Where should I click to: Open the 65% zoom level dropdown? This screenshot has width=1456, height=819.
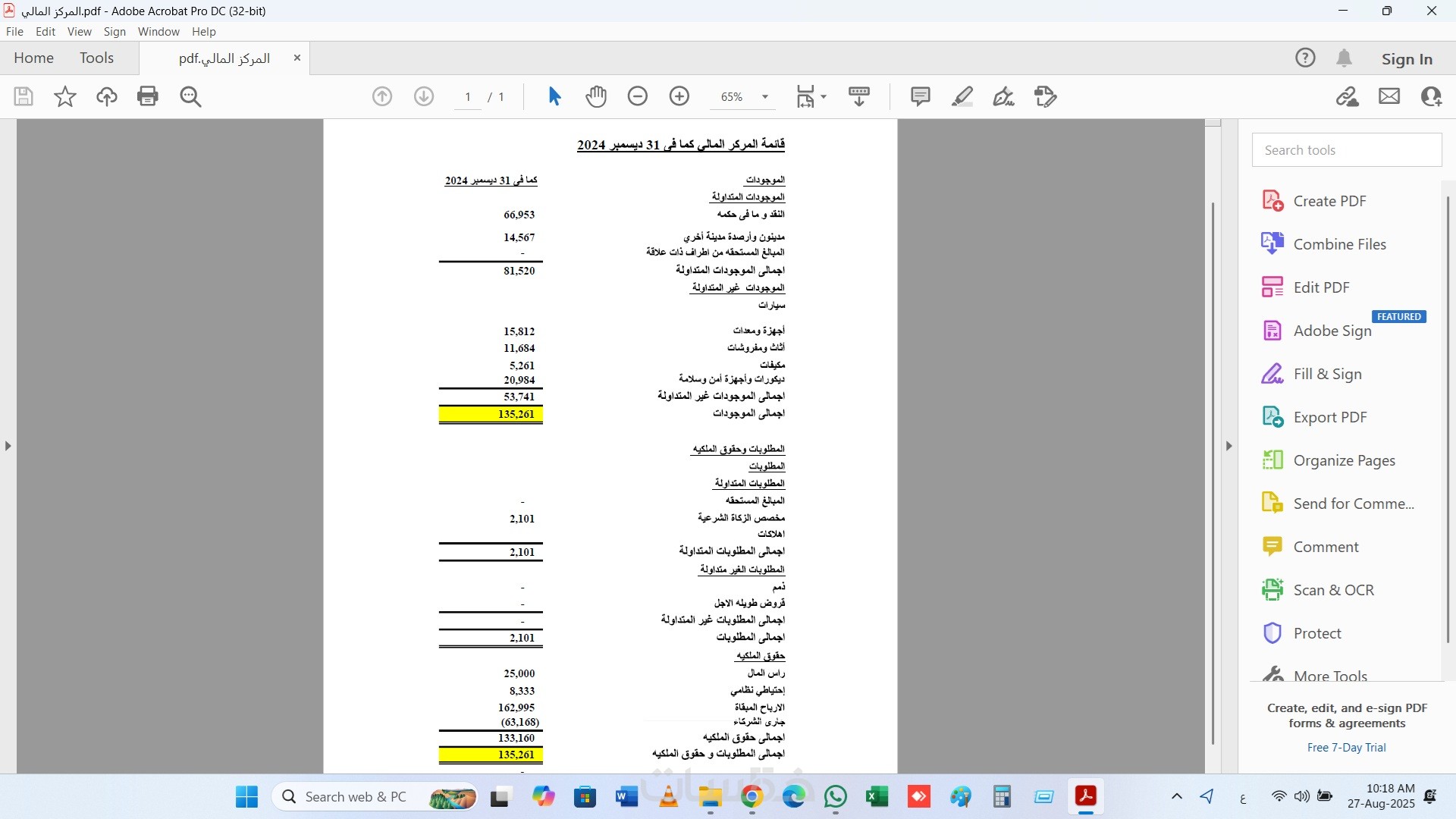765,97
